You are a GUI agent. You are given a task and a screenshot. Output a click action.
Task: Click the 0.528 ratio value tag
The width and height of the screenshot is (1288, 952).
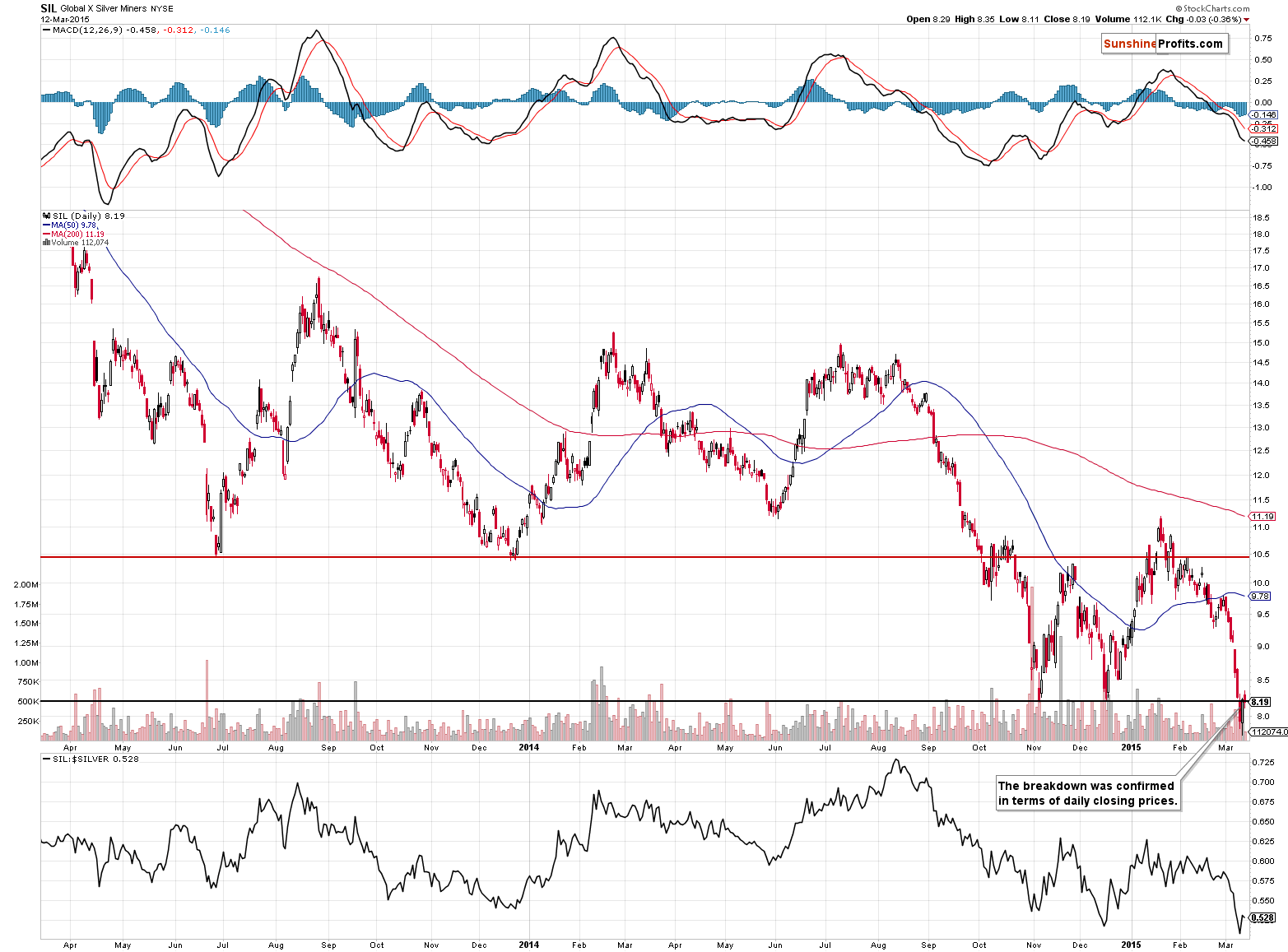click(x=1262, y=917)
